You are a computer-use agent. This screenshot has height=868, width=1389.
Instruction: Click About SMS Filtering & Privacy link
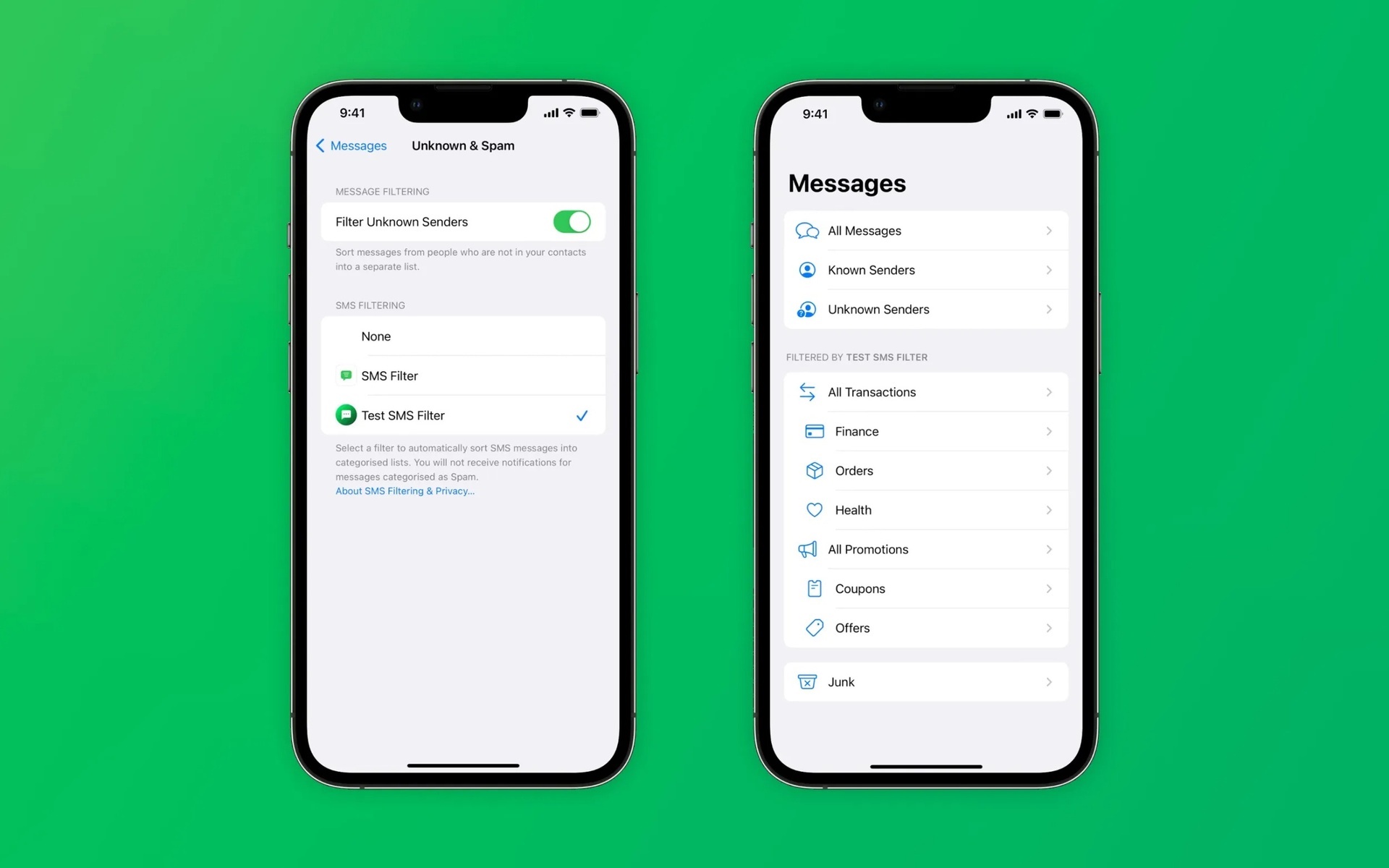click(x=405, y=490)
